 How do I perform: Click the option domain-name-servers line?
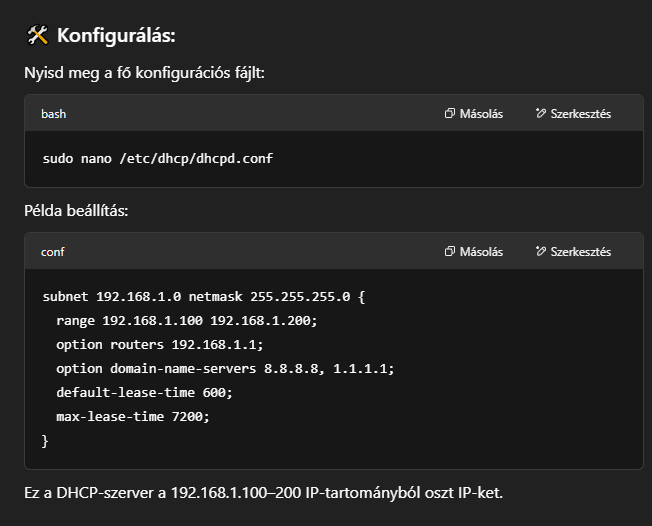(x=225, y=369)
